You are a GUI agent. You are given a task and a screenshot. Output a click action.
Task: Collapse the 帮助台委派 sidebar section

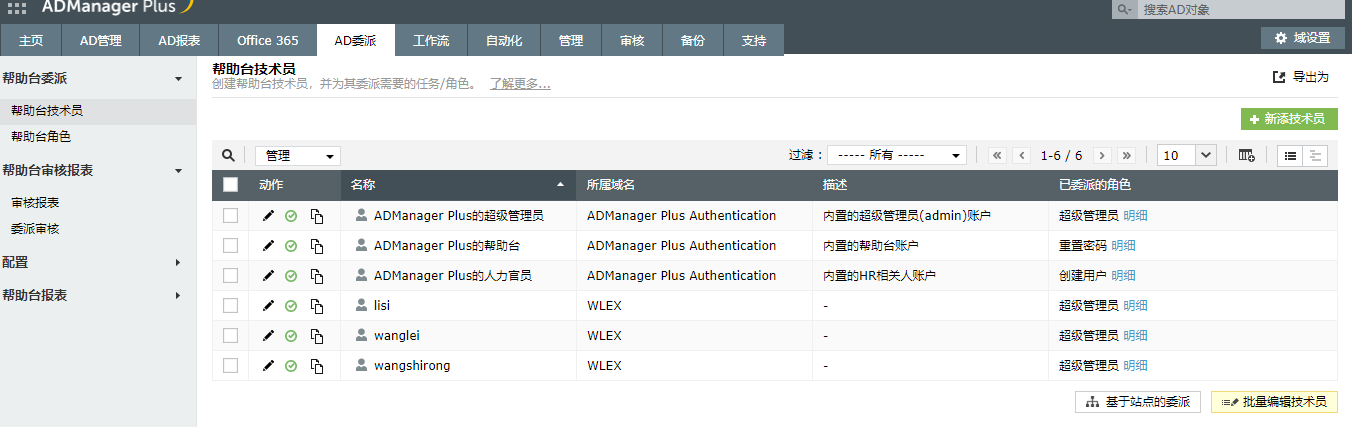click(x=178, y=78)
